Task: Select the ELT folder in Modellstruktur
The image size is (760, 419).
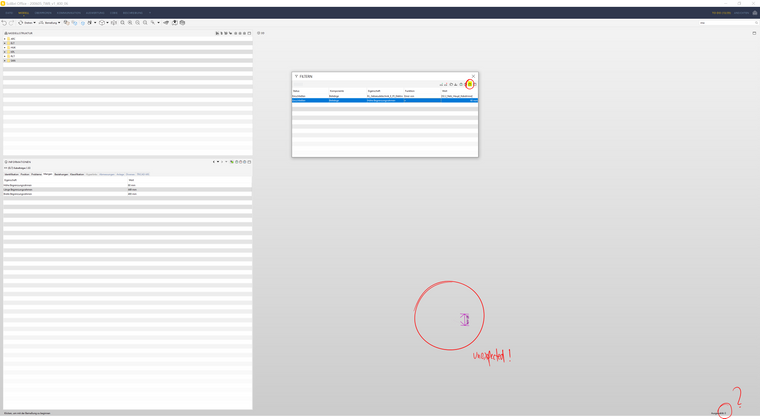Action: click(13, 43)
